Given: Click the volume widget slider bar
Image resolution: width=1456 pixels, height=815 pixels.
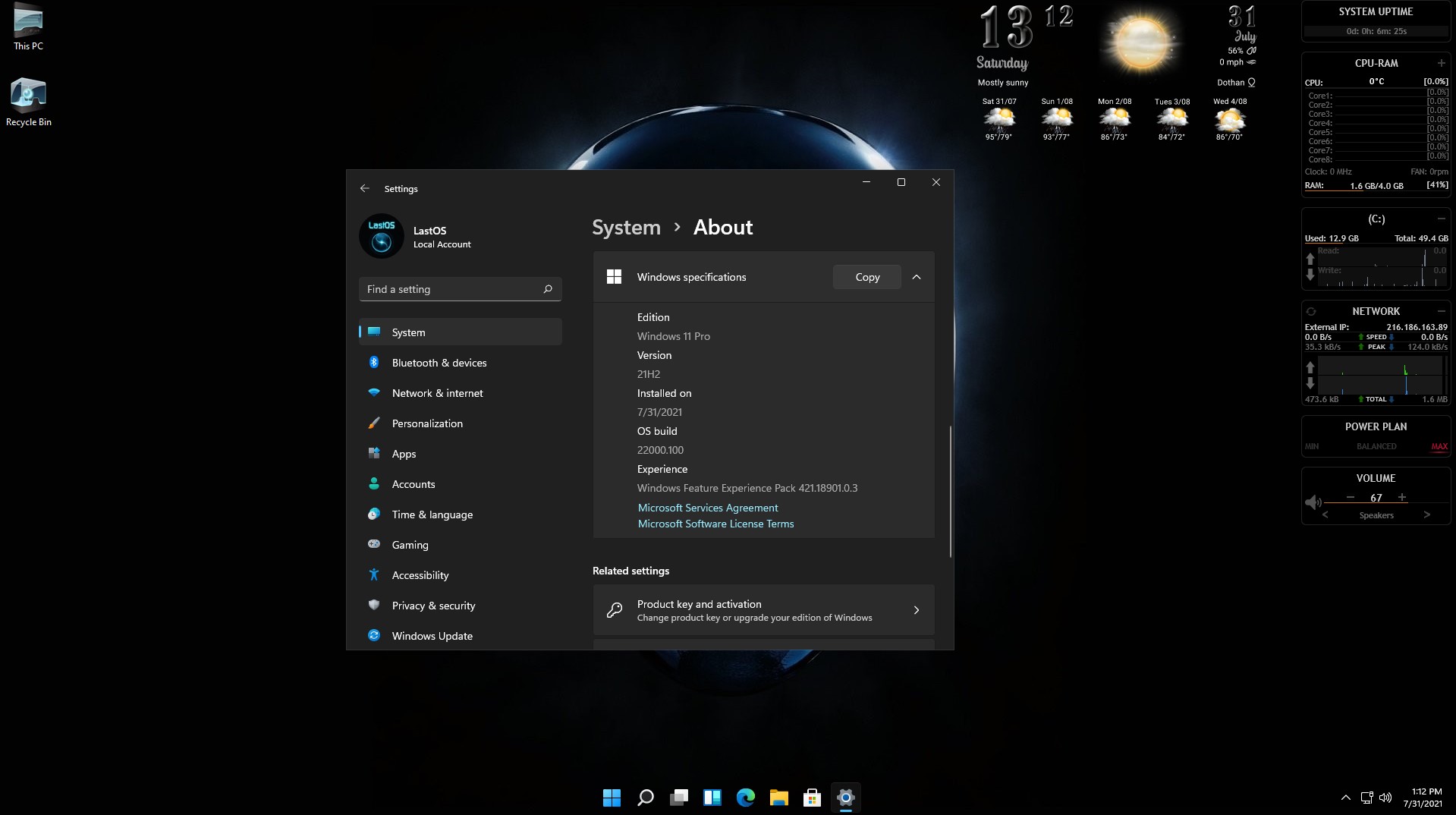Looking at the screenshot, I should pyautogui.click(x=1387, y=503).
